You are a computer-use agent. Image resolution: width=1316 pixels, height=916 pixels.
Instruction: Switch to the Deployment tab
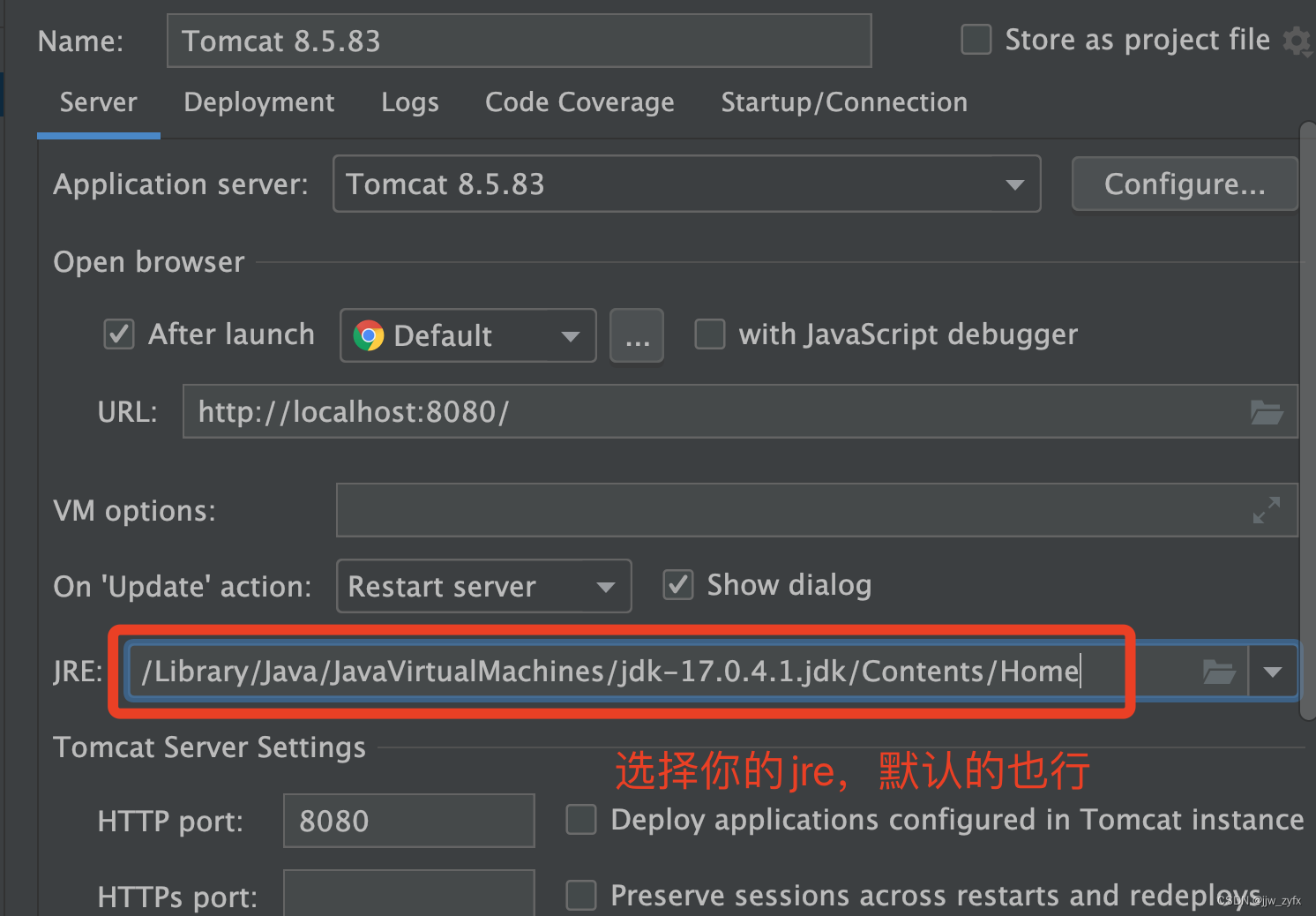[259, 102]
